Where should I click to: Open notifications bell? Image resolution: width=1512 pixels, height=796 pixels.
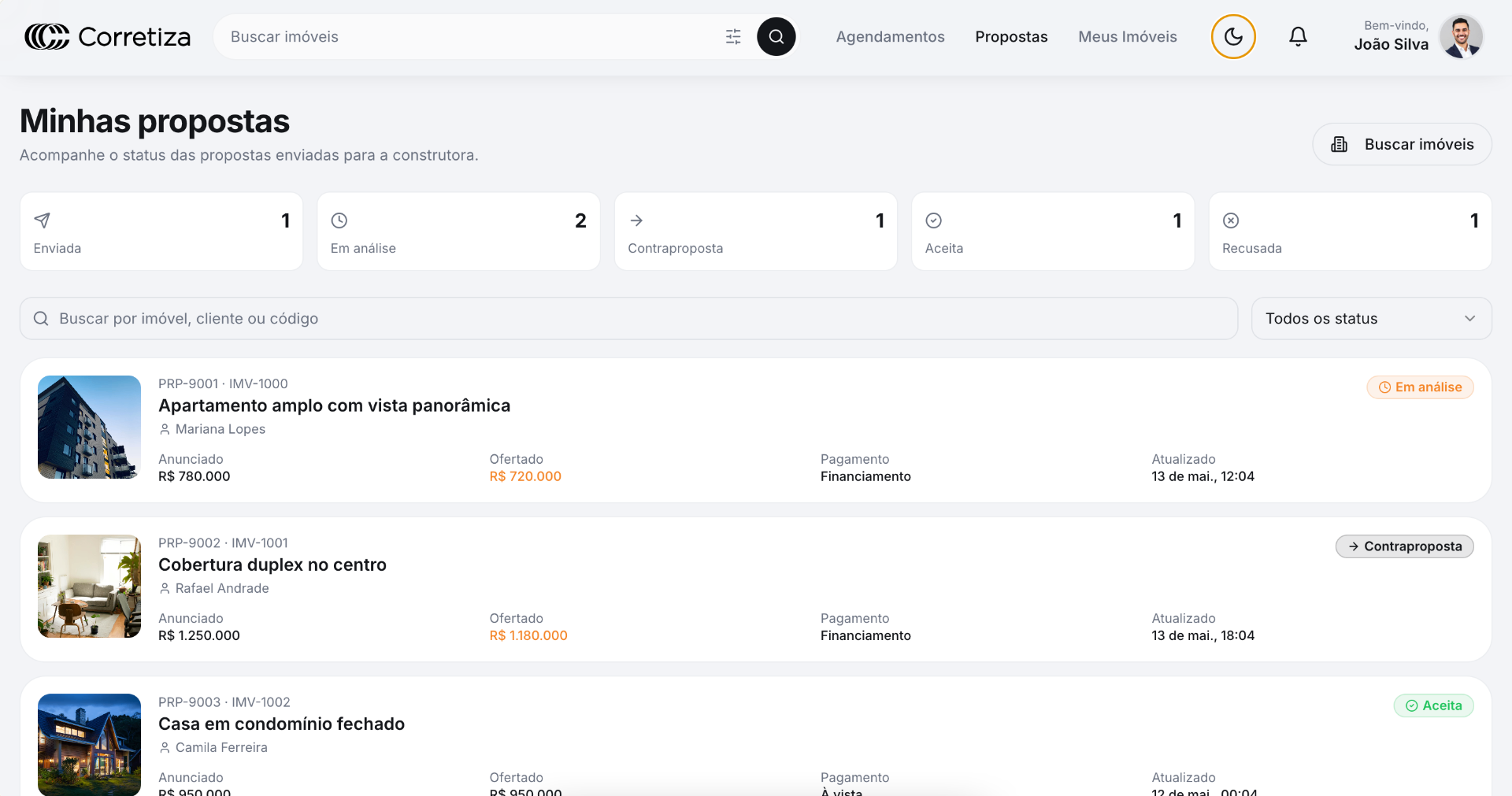pos(1298,37)
